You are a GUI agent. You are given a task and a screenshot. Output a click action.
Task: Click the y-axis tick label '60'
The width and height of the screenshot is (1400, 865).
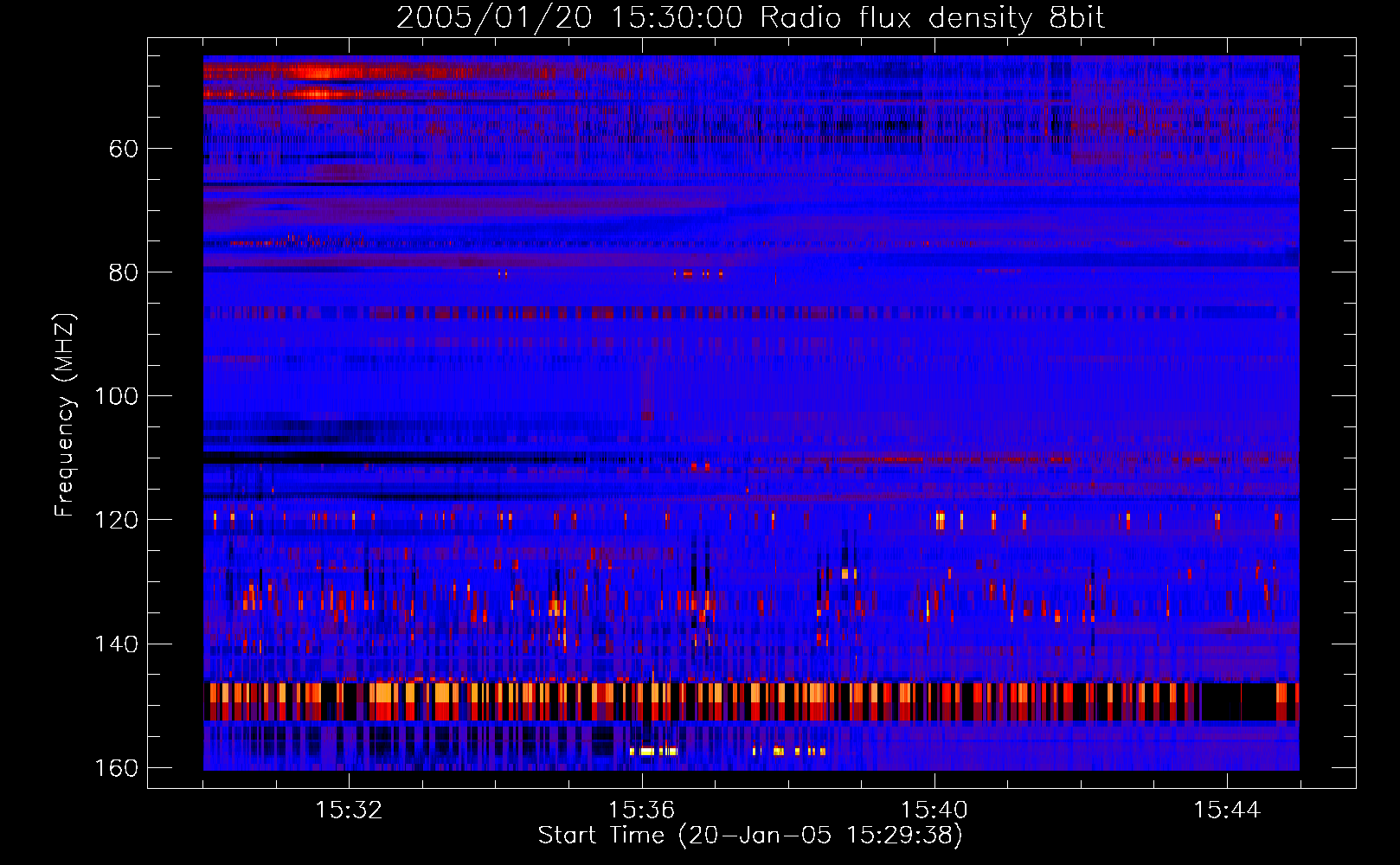(124, 149)
